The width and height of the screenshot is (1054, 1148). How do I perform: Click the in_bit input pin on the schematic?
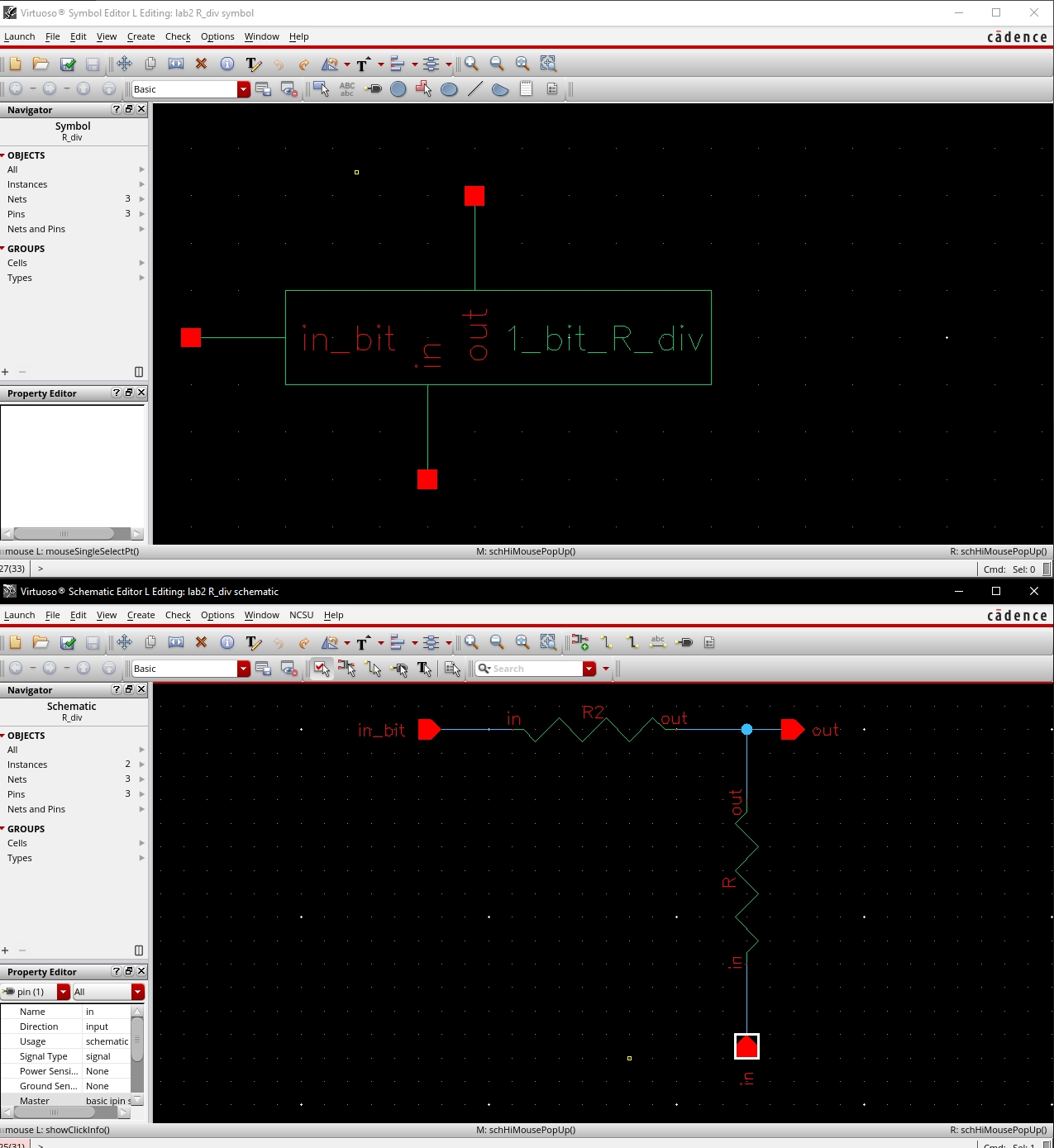click(429, 730)
